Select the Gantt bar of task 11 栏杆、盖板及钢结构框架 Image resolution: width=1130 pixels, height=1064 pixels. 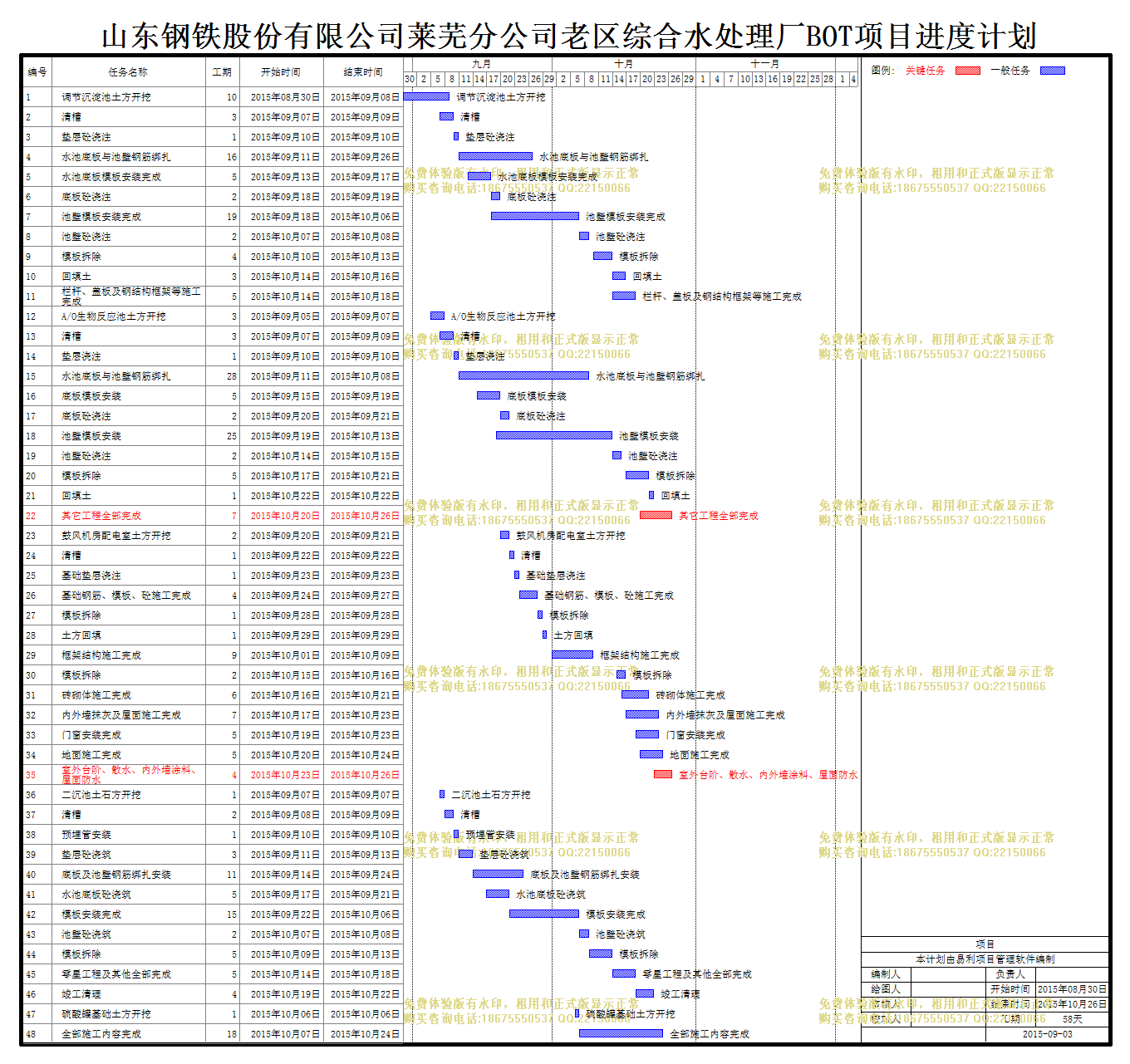(624, 296)
